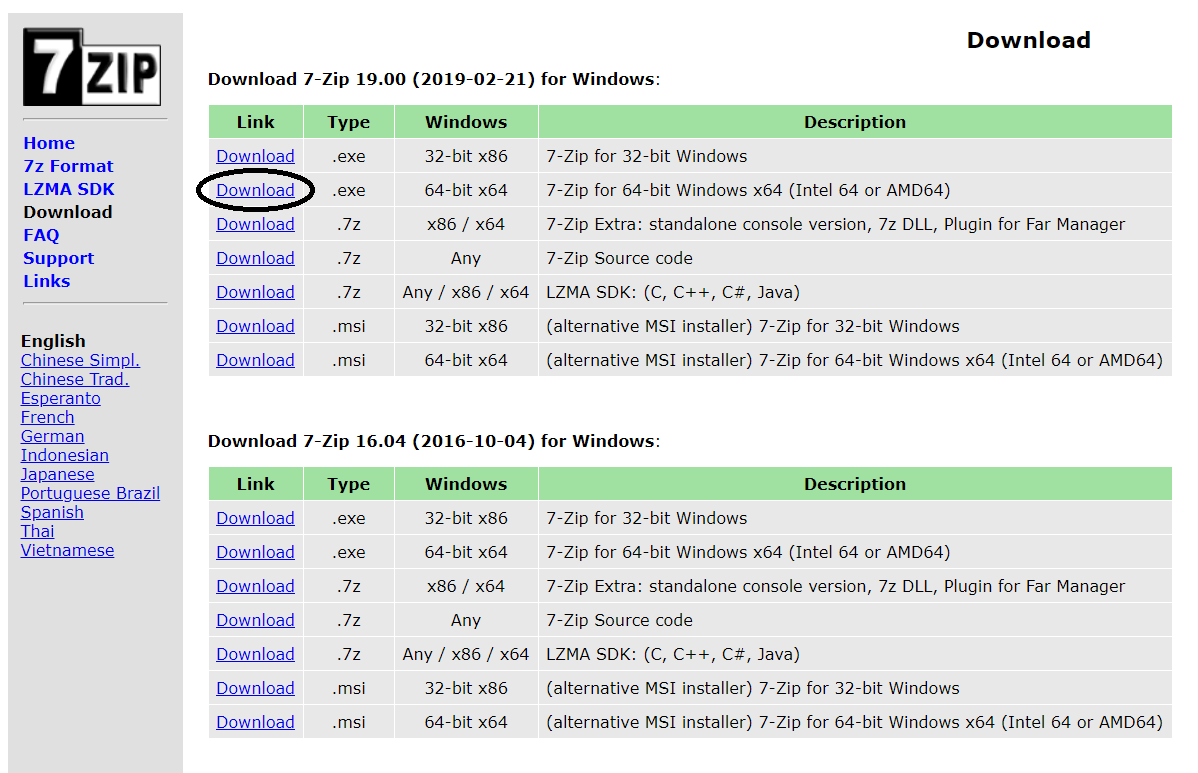Open the Links page in sidebar
This screenshot has height=773, width=1198.
pos(47,281)
